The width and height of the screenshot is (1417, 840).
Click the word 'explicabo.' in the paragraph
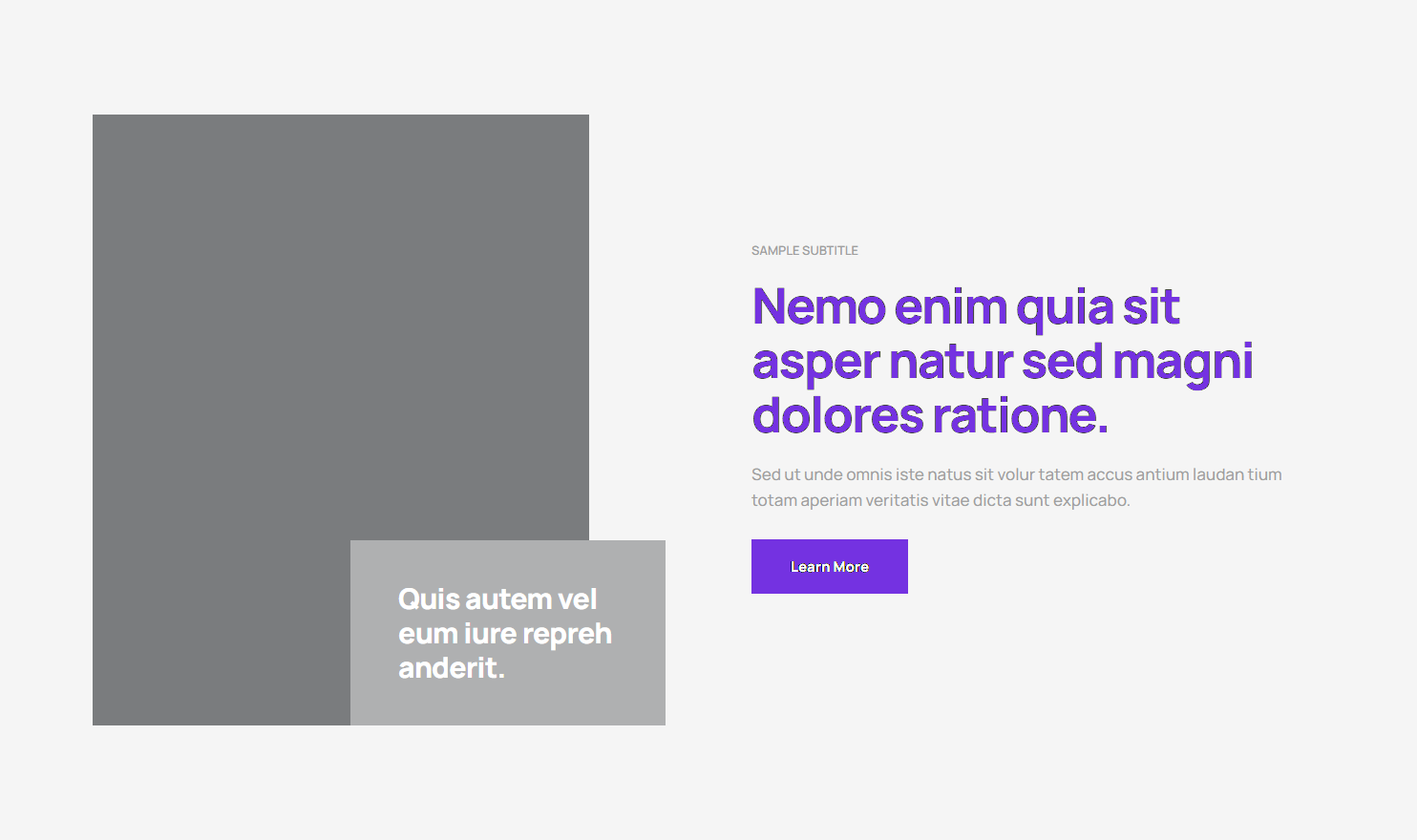pyautogui.click(x=1090, y=500)
